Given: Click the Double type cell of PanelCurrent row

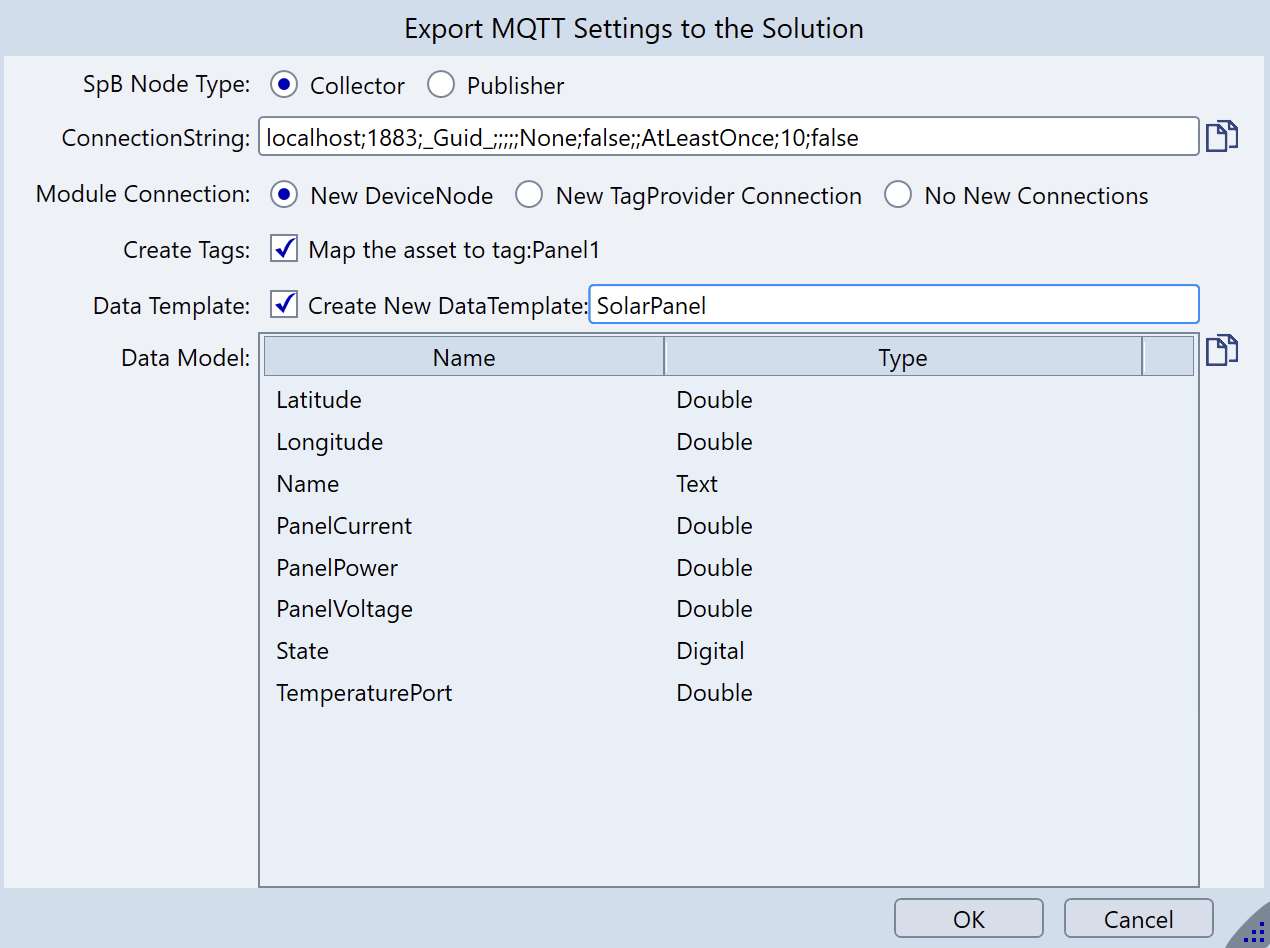Looking at the screenshot, I should click(x=714, y=526).
